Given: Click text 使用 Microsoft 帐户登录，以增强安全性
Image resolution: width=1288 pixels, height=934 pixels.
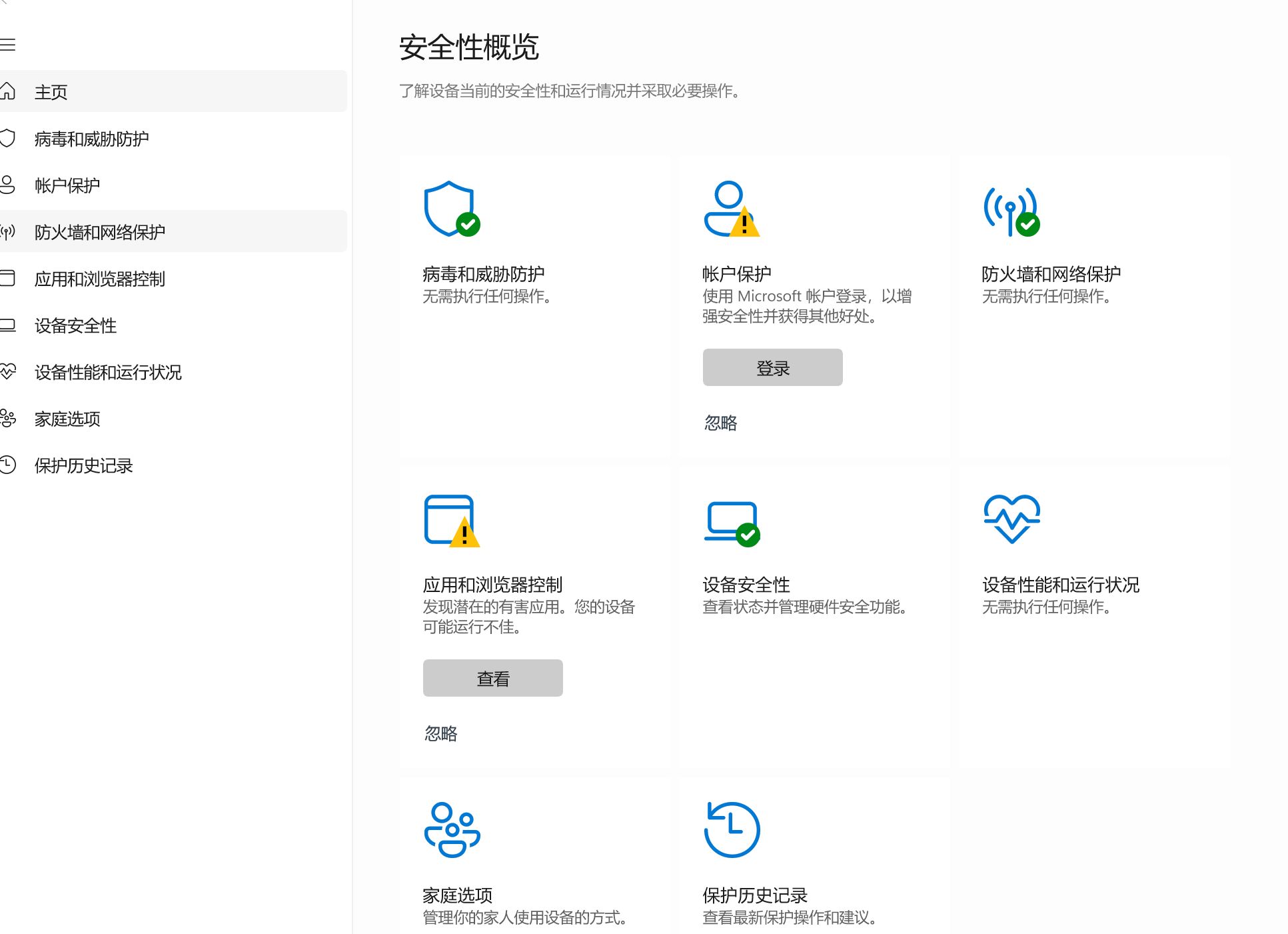Looking at the screenshot, I should point(807,306).
